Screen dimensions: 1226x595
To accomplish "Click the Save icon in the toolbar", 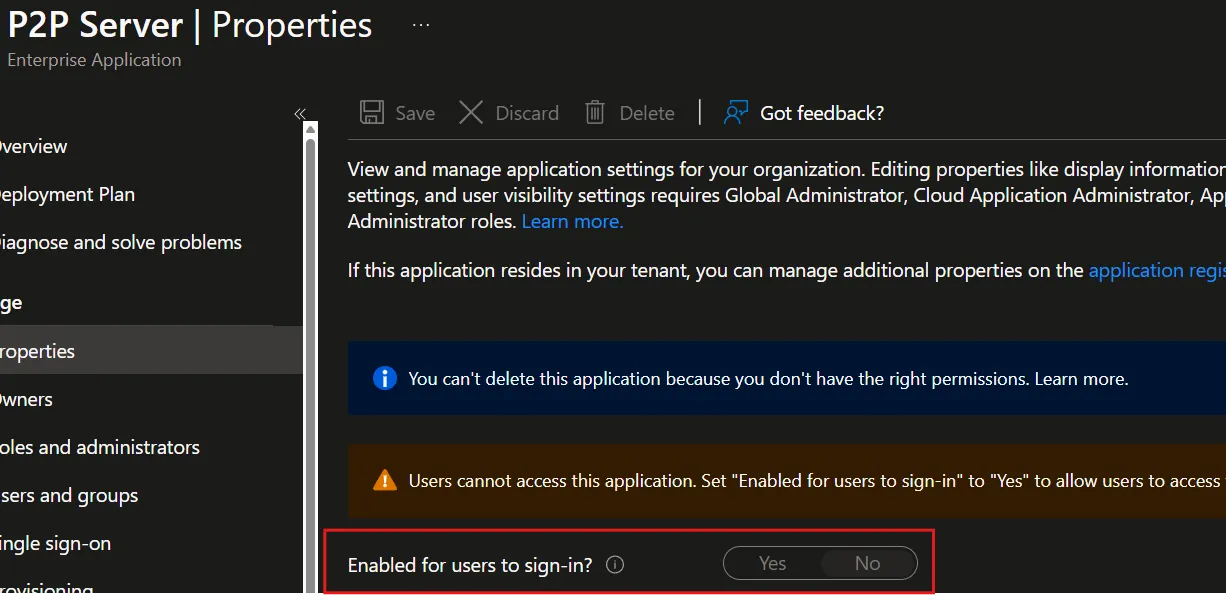I will tap(372, 112).
